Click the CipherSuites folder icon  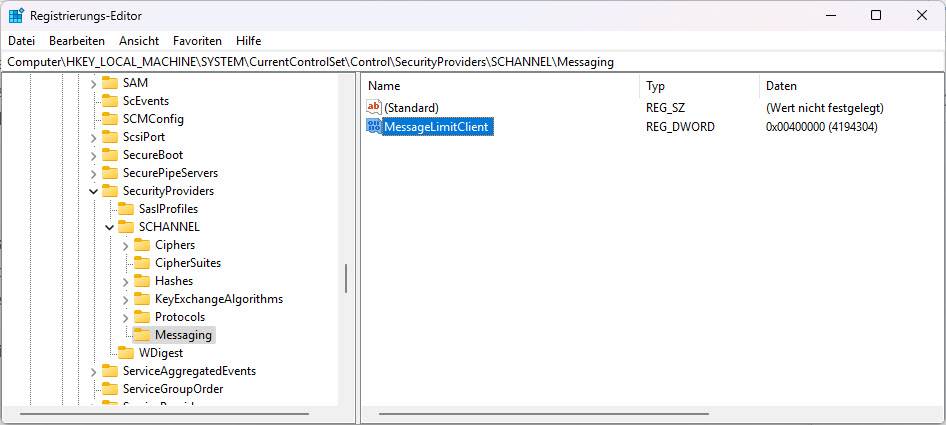[142, 263]
